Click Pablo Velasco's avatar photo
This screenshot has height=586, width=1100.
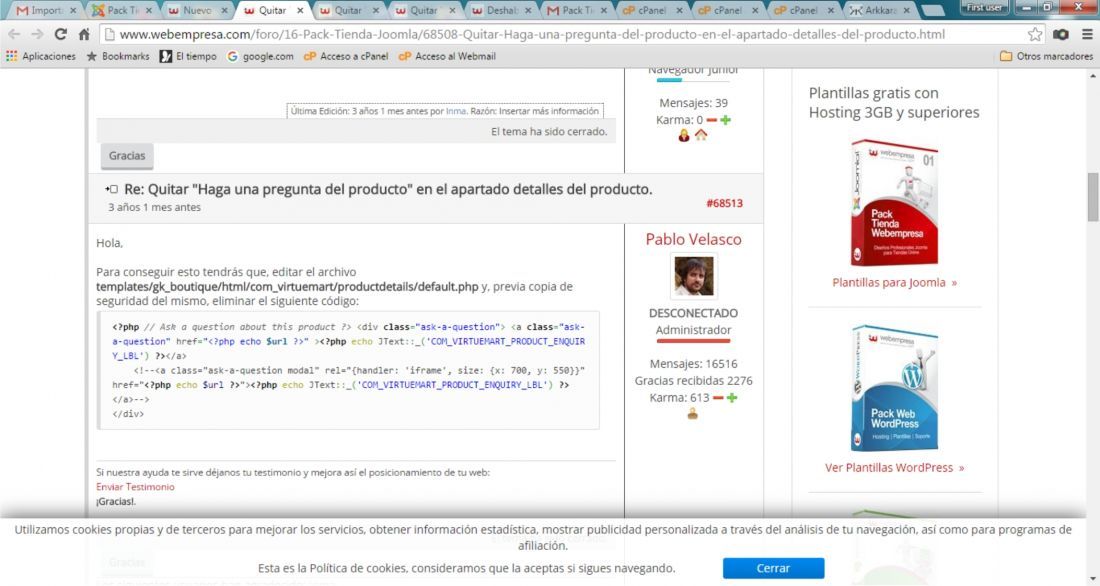[x=693, y=276]
